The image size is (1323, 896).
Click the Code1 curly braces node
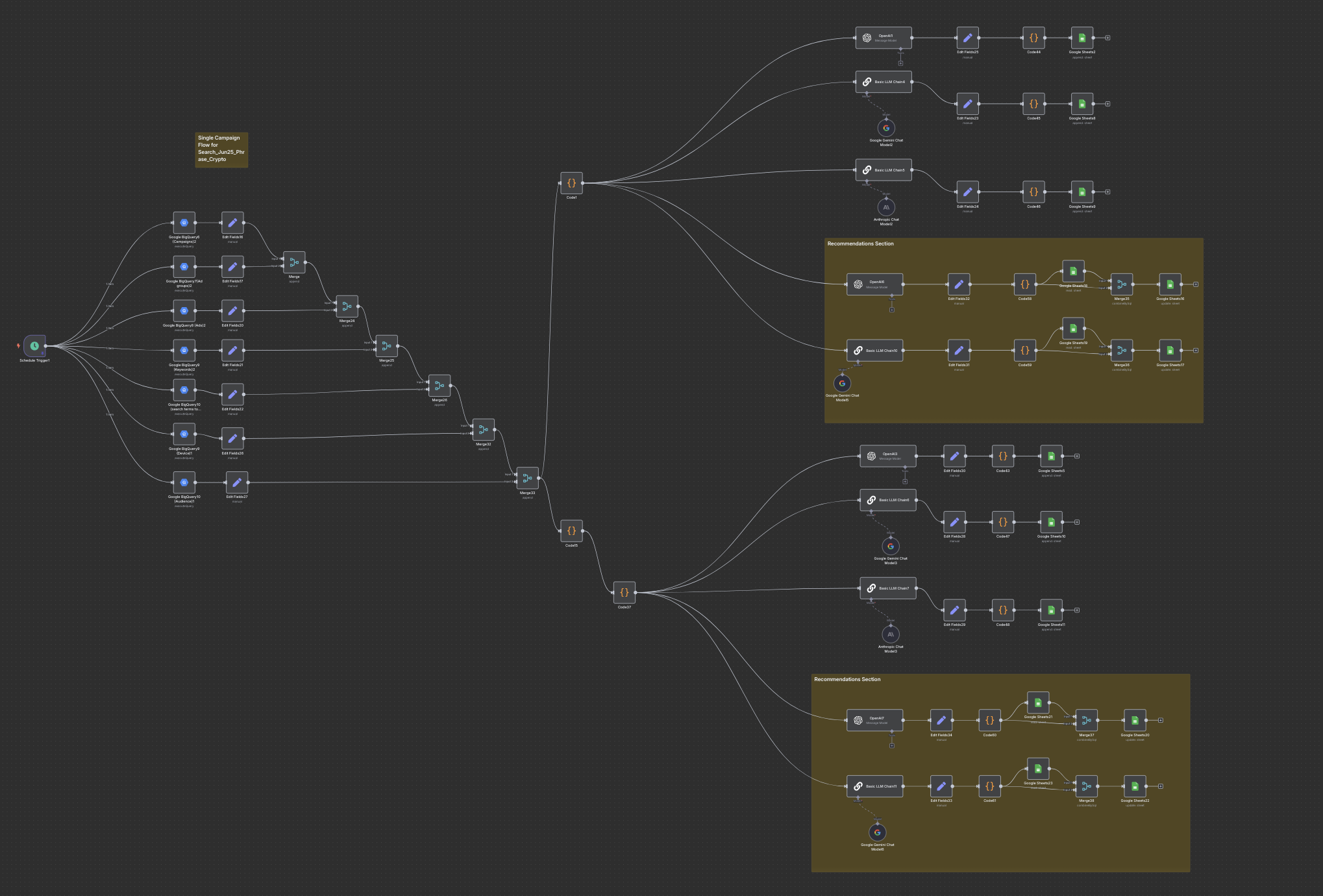tap(571, 183)
